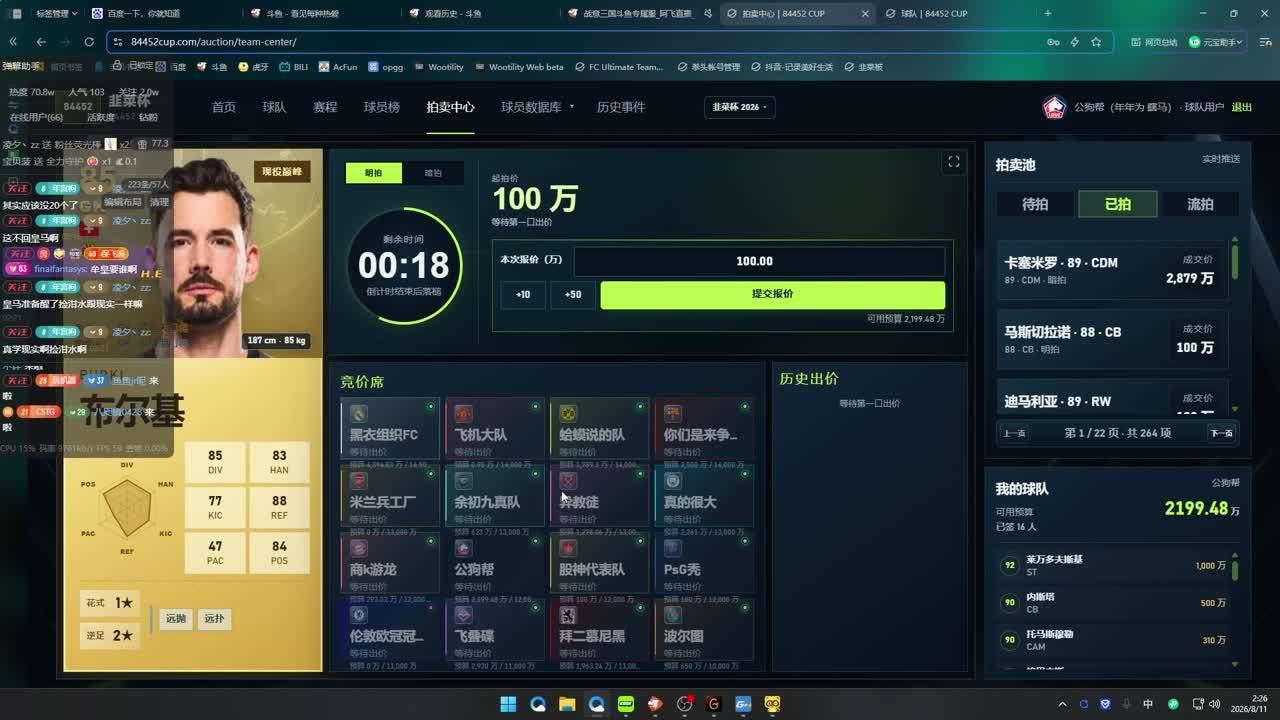This screenshot has height=720, width=1280.
Task: Switch auction mode to 暗拍
Action: (433, 173)
